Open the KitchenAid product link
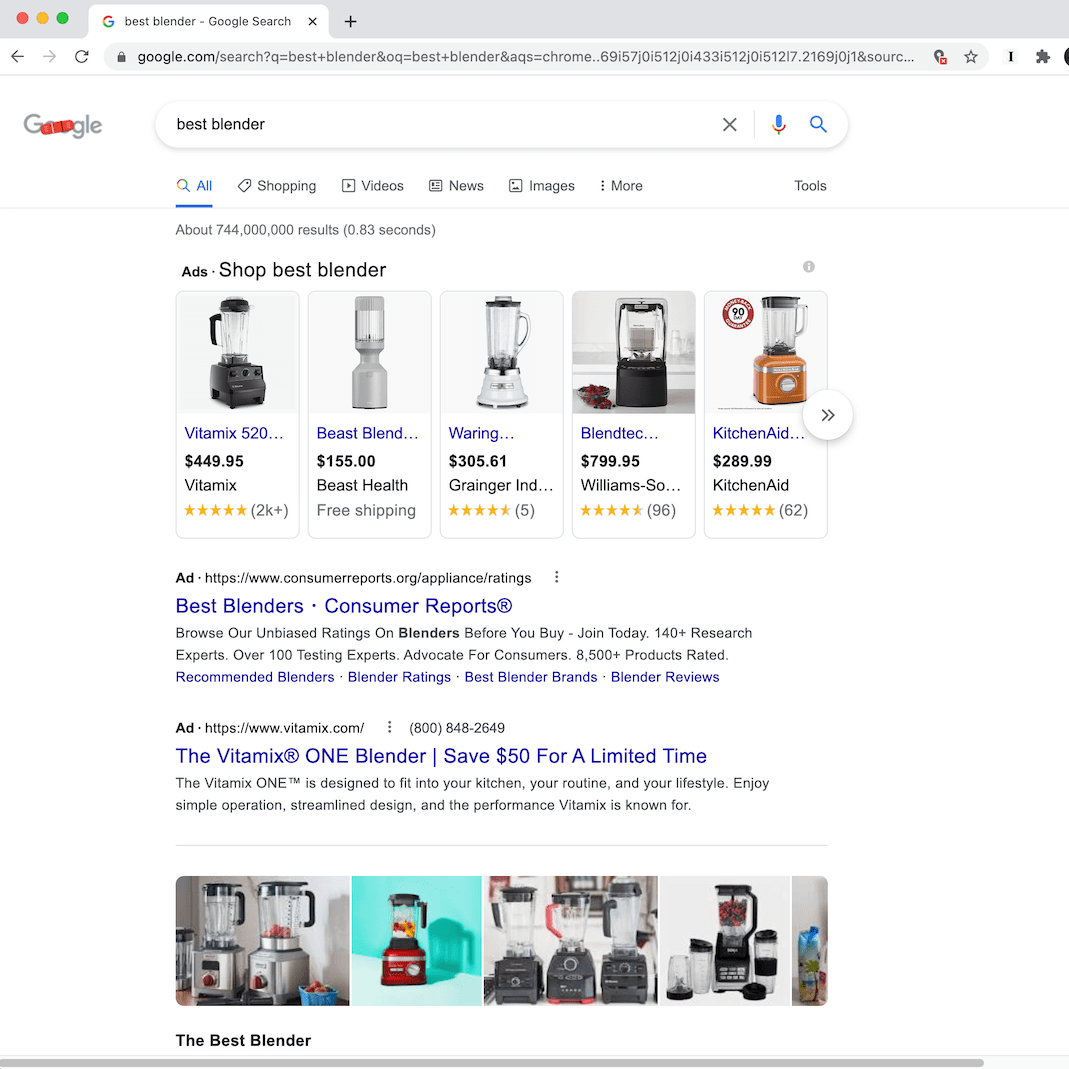Image resolution: width=1069 pixels, height=1069 pixels. [758, 434]
